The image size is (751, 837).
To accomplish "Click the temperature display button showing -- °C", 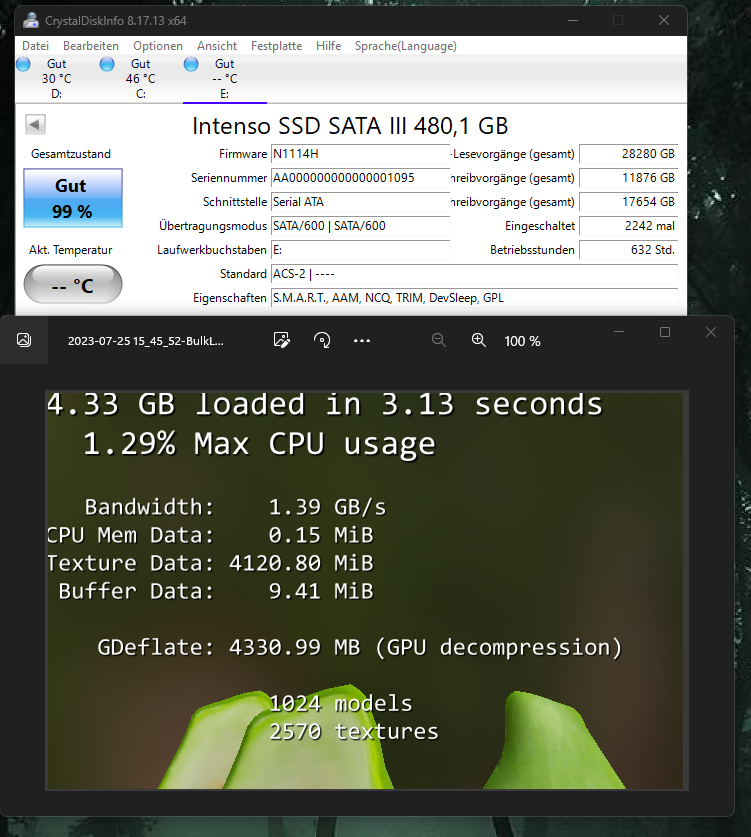I will tap(73, 285).
